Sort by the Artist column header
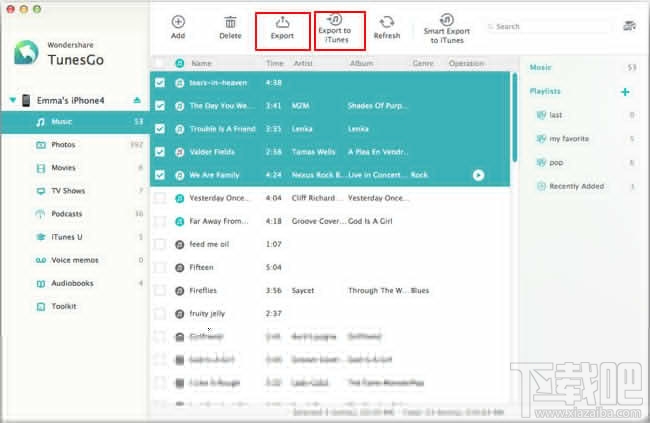Viewport: 650px width, 423px height. (303, 63)
